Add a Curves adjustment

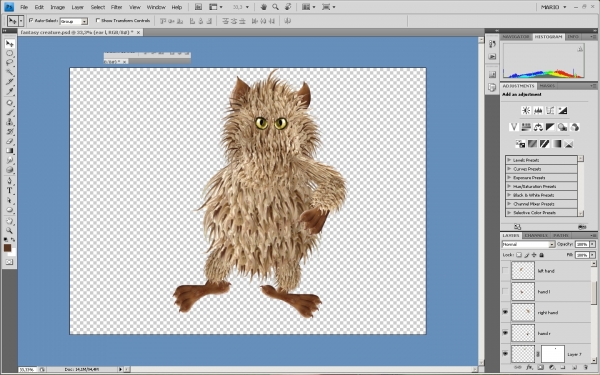(550, 111)
